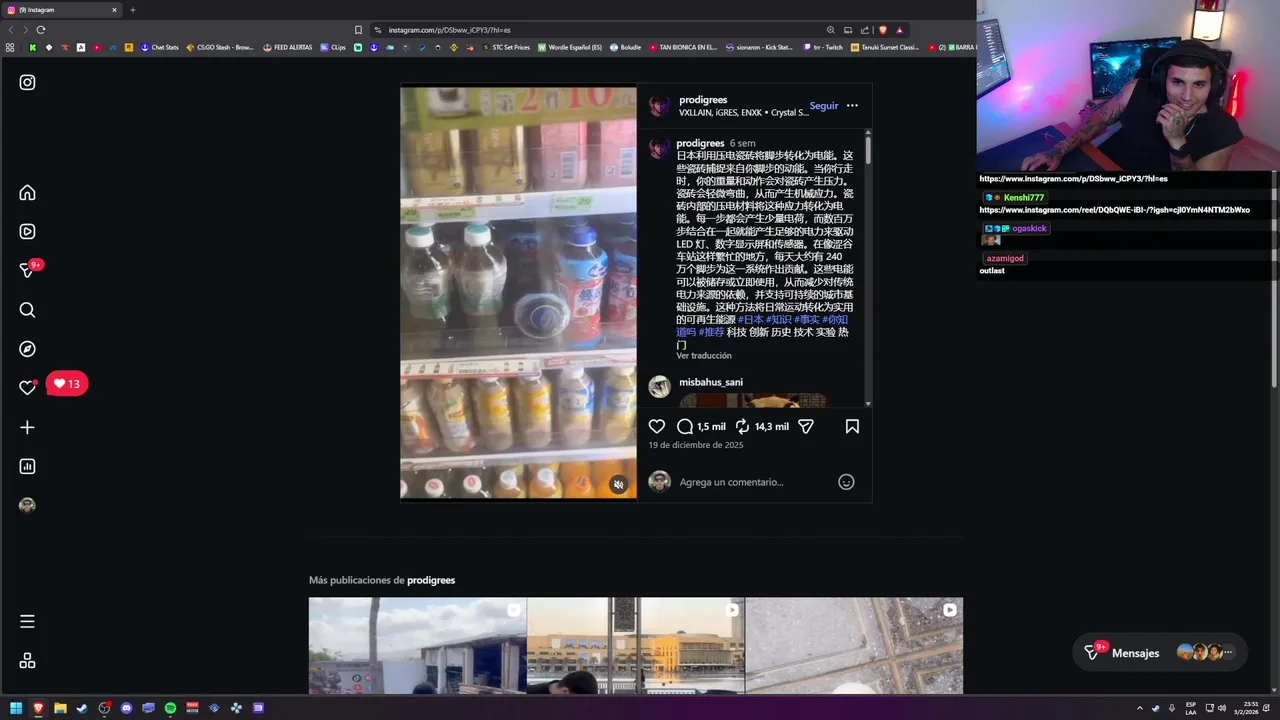Show hidden system tray icons
The height and width of the screenshot is (720, 1280).
[x=1139, y=708]
